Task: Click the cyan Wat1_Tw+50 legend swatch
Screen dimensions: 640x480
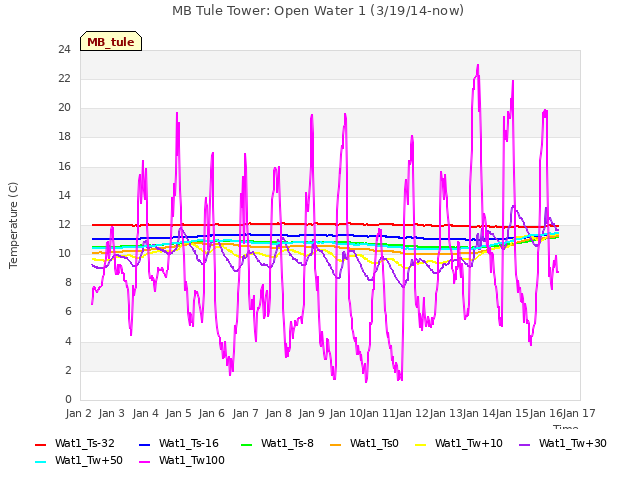Action: pyautogui.click(x=41, y=462)
